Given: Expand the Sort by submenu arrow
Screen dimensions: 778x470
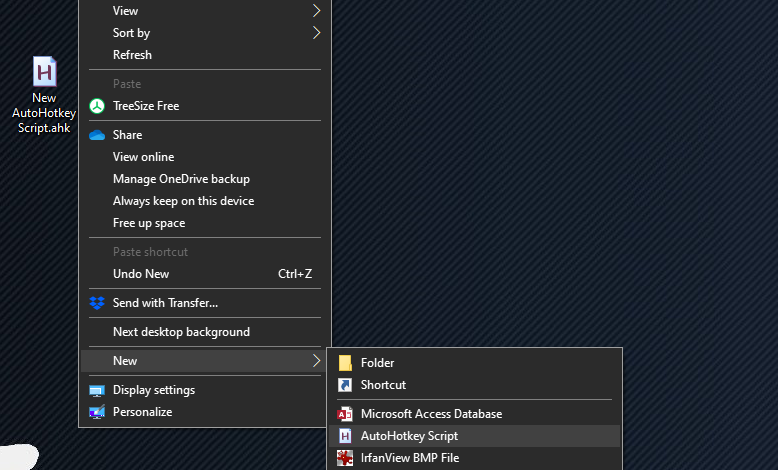Looking at the screenshot, I should (316, 33).
